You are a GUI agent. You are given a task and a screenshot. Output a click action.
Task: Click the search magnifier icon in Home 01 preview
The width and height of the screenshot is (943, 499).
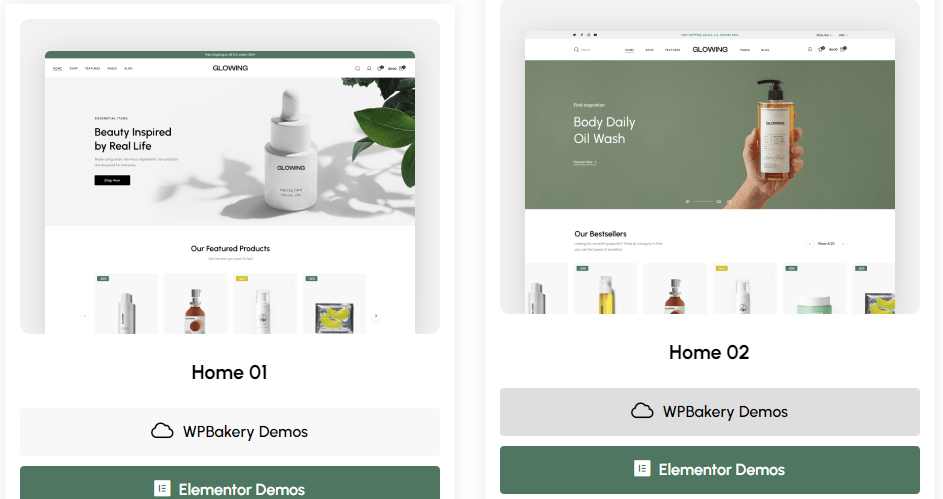tap(357, 69)
